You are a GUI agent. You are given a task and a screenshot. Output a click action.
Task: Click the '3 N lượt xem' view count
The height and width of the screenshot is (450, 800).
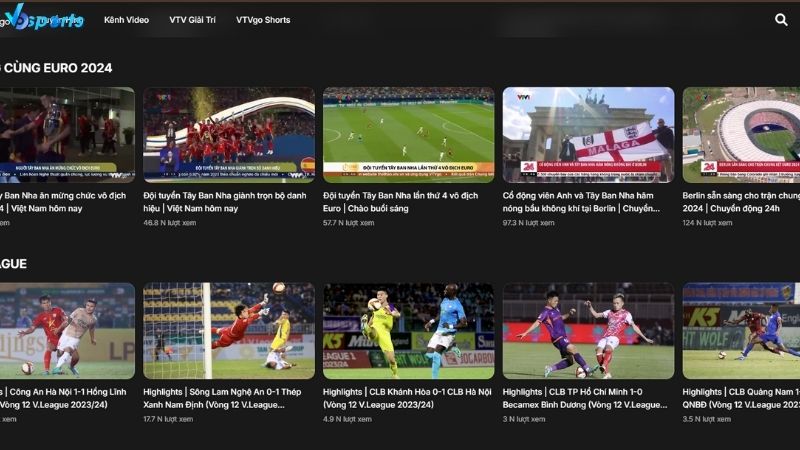tap(523, 419)
